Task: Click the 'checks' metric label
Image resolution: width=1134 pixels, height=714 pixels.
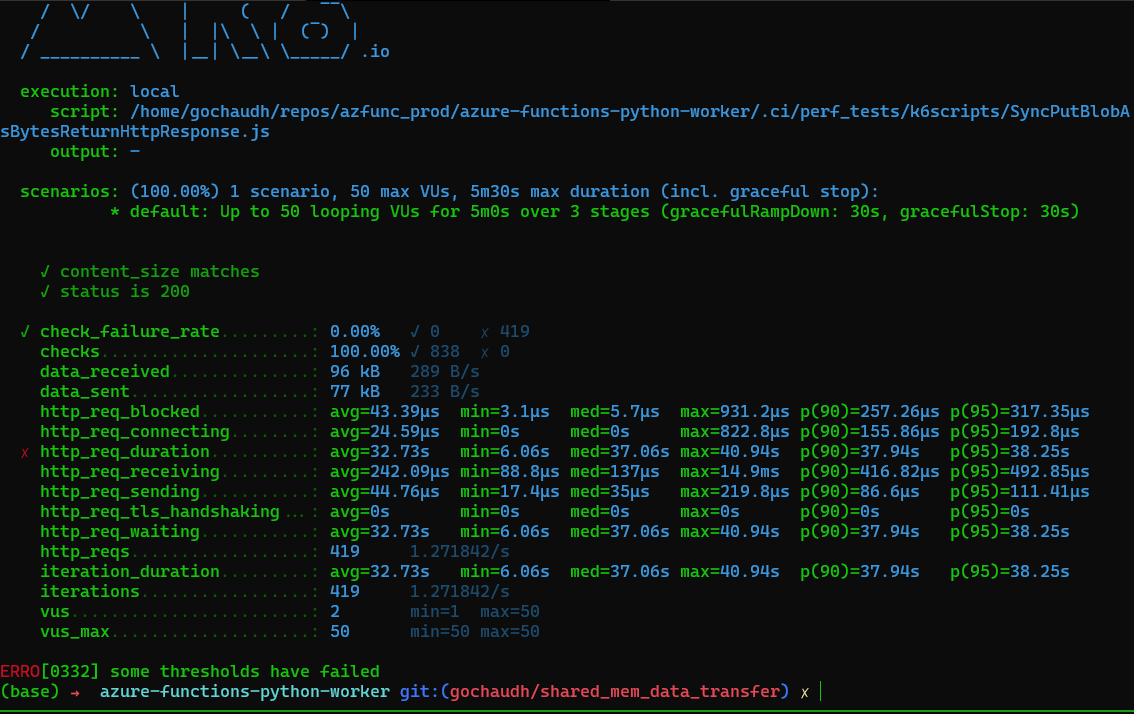Action: [x=69, y=352]
